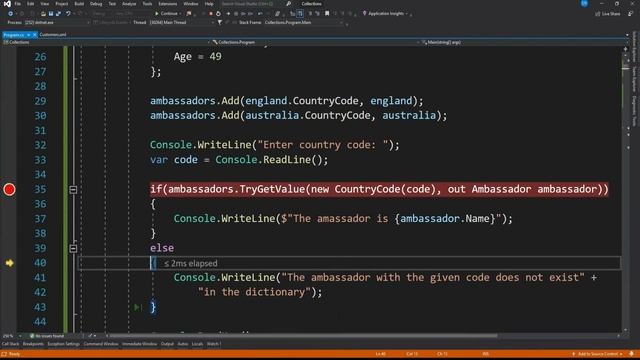Open the Locals bottom tab

[x=197, y=344]
